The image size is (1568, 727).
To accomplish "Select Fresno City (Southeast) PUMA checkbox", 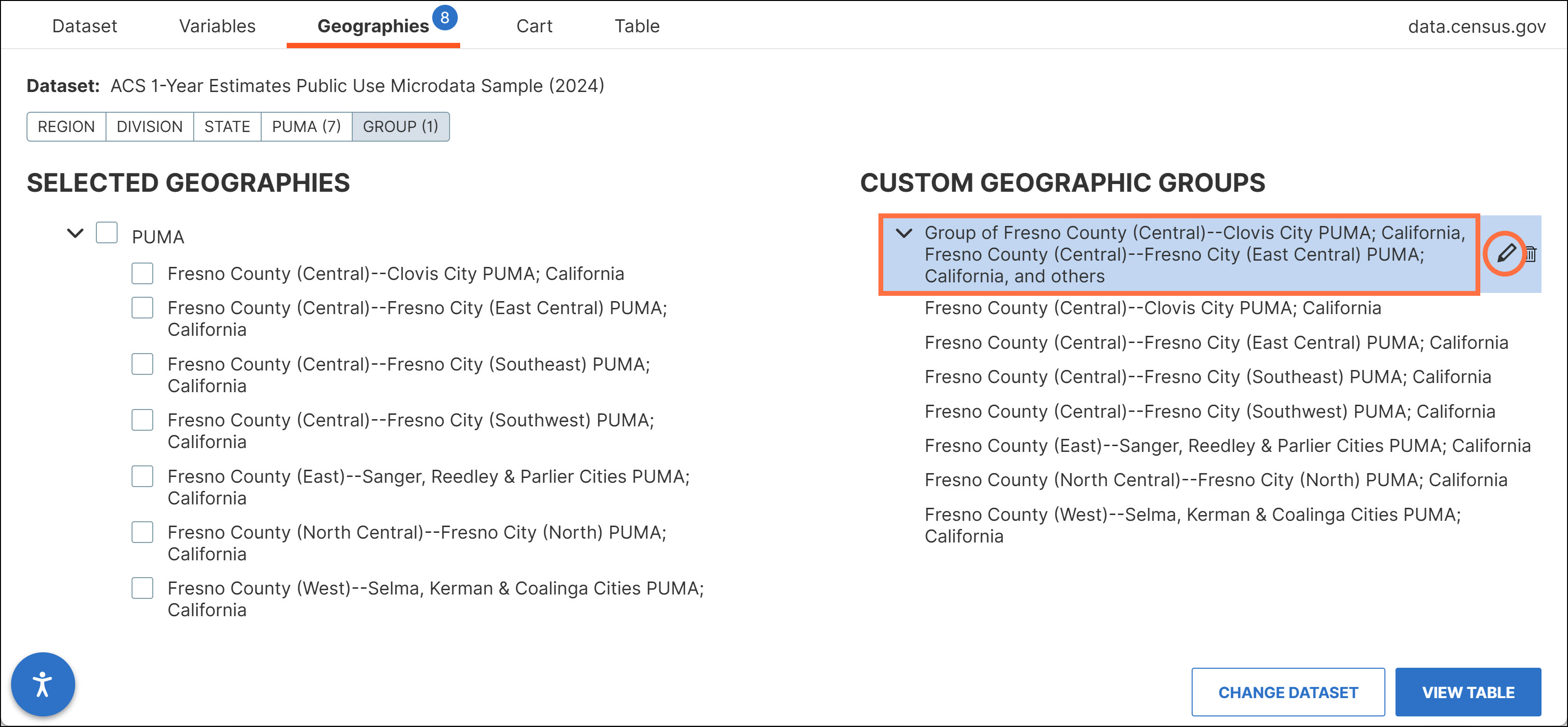I will point(143,364).
